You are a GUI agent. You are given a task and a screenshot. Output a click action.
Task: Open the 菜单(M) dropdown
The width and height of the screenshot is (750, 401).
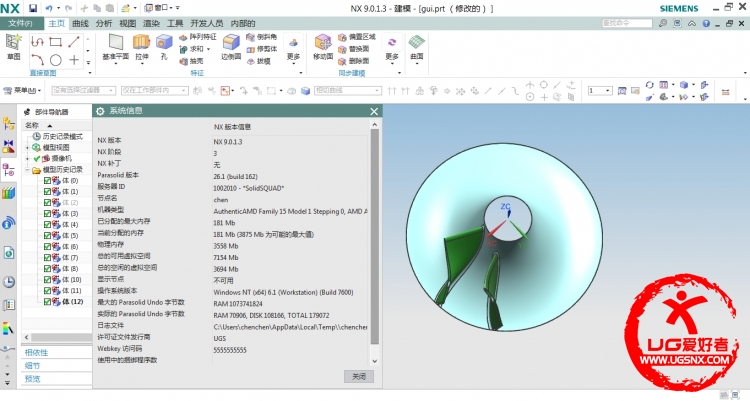click(22, 90)
